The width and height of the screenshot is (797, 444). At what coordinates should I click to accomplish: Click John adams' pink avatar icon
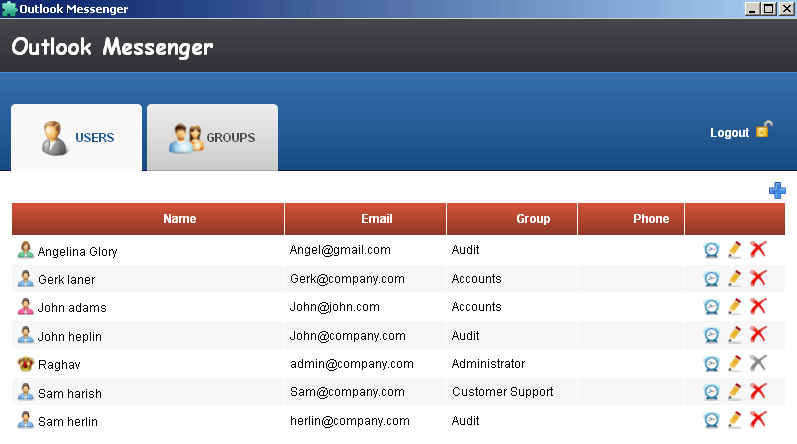point(25,306)
